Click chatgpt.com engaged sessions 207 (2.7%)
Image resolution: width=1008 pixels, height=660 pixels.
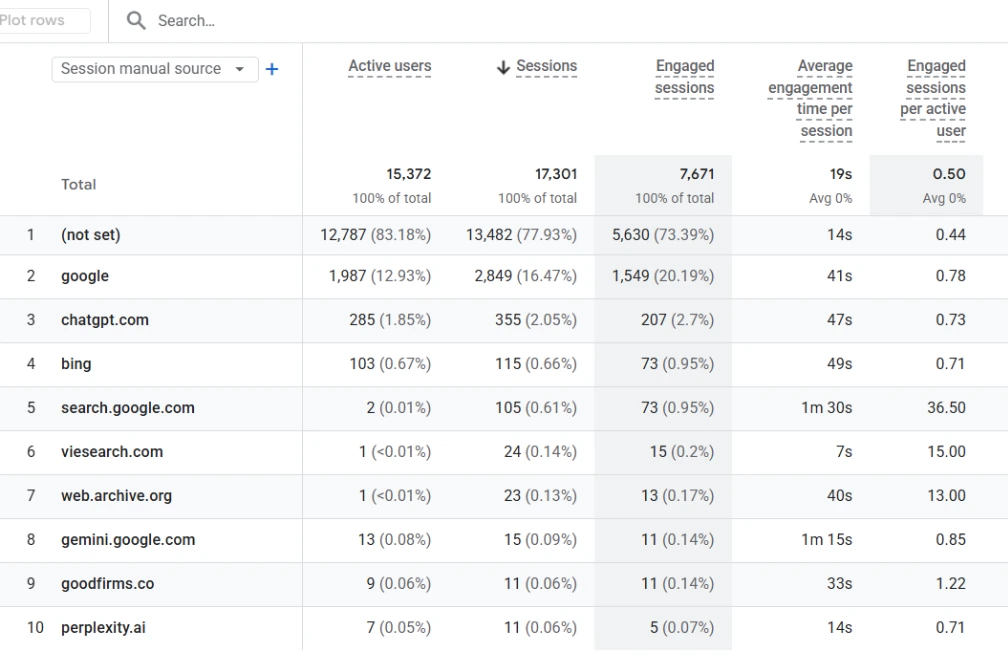point(678,320)
